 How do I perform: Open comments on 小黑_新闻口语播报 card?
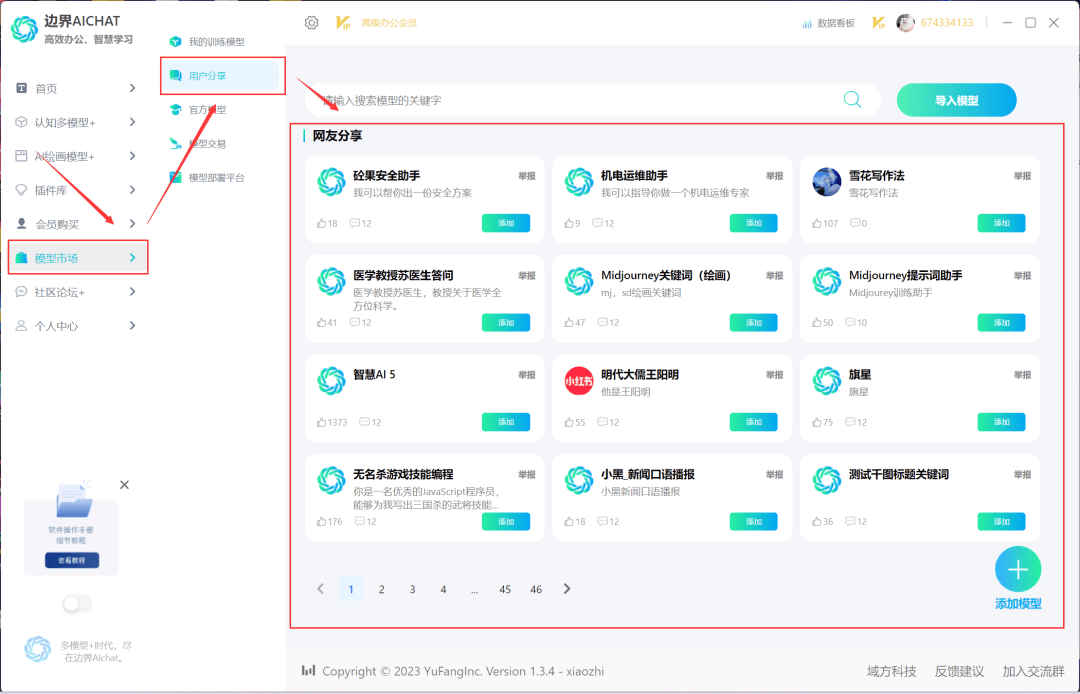[x=602, y=521]
